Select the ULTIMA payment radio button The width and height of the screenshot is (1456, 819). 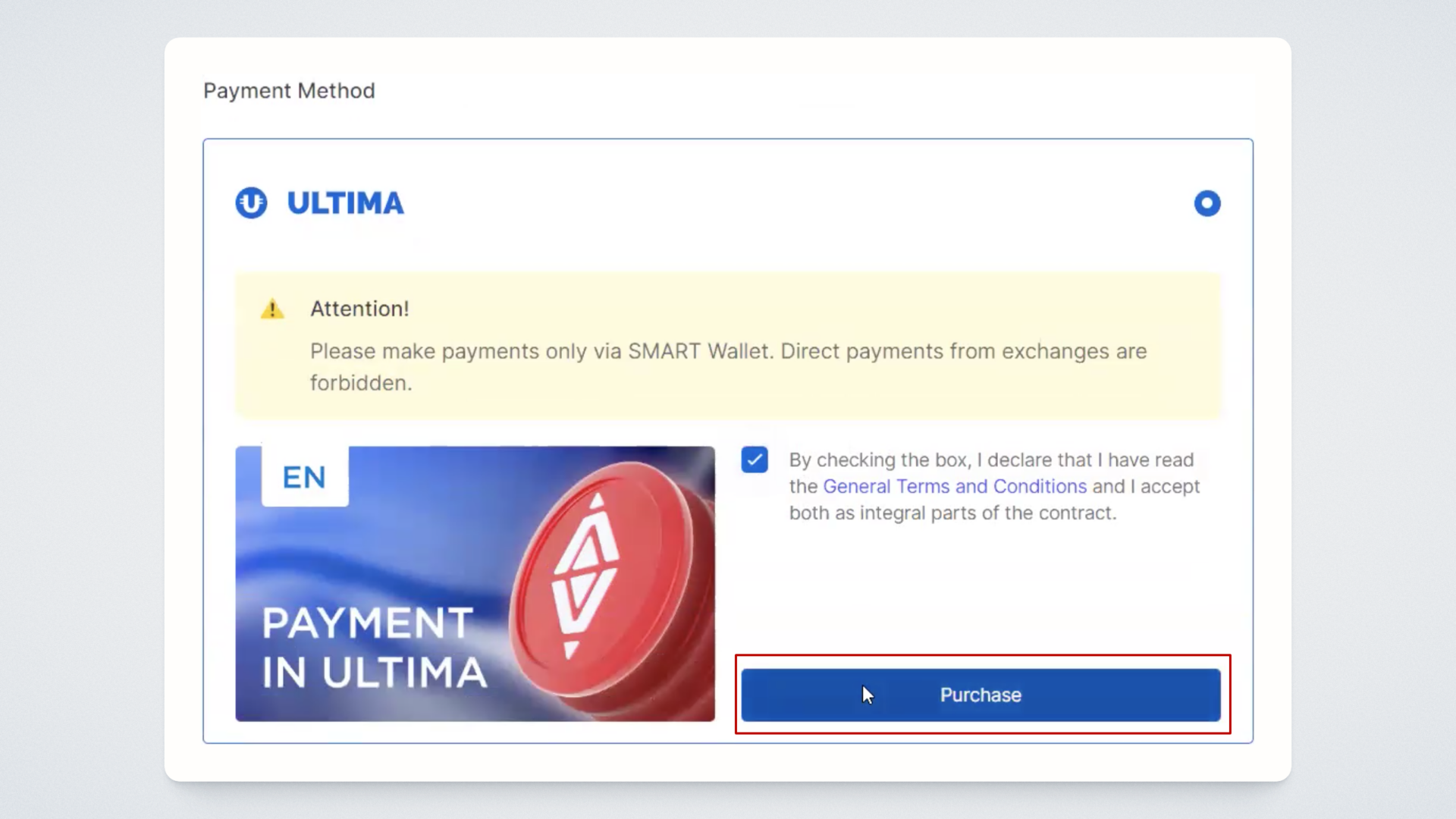(x=1207, y=203)
